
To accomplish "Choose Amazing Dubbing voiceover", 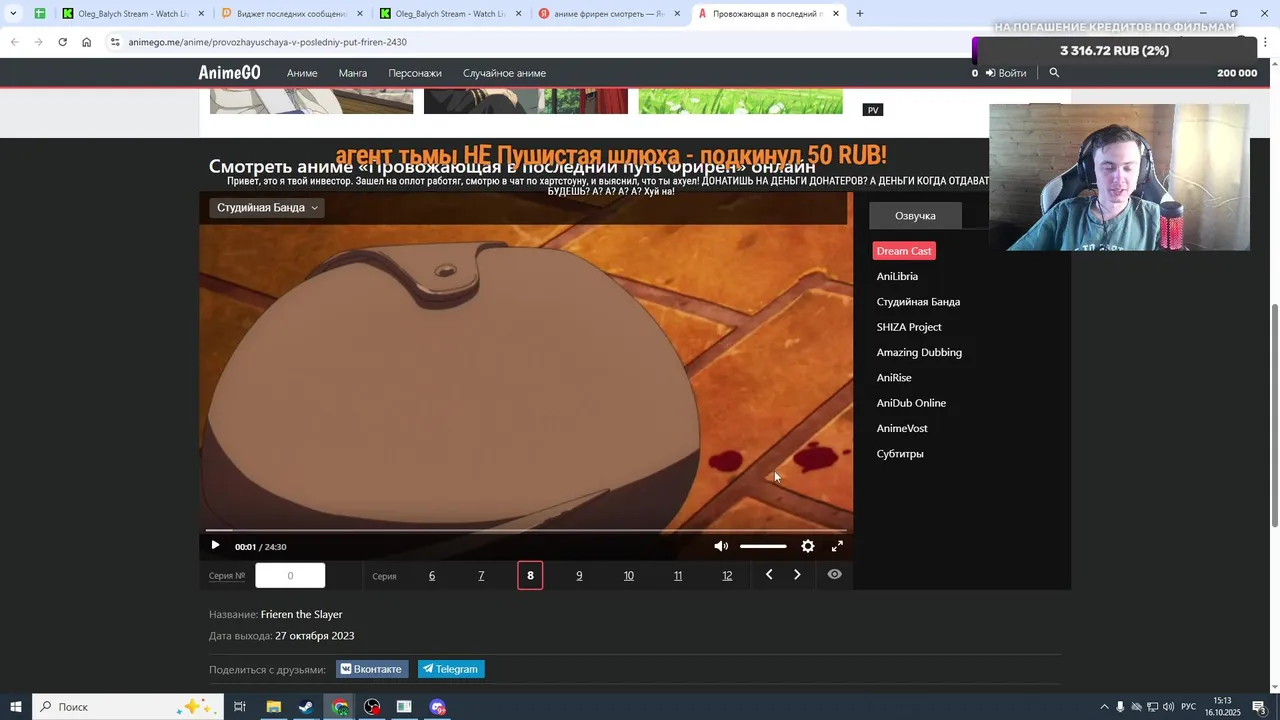I will 919,352.
